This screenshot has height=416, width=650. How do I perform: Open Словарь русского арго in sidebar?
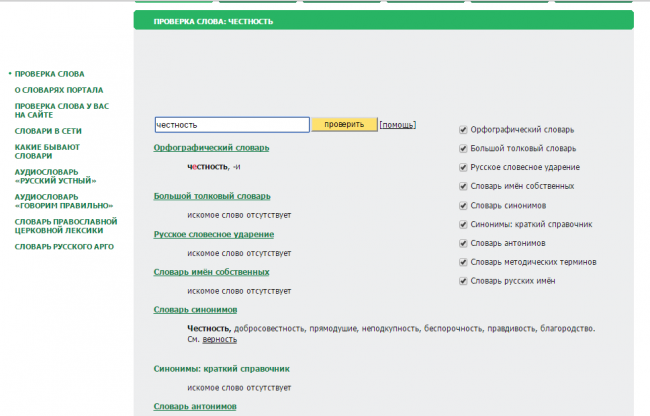(x=63, y=247)
